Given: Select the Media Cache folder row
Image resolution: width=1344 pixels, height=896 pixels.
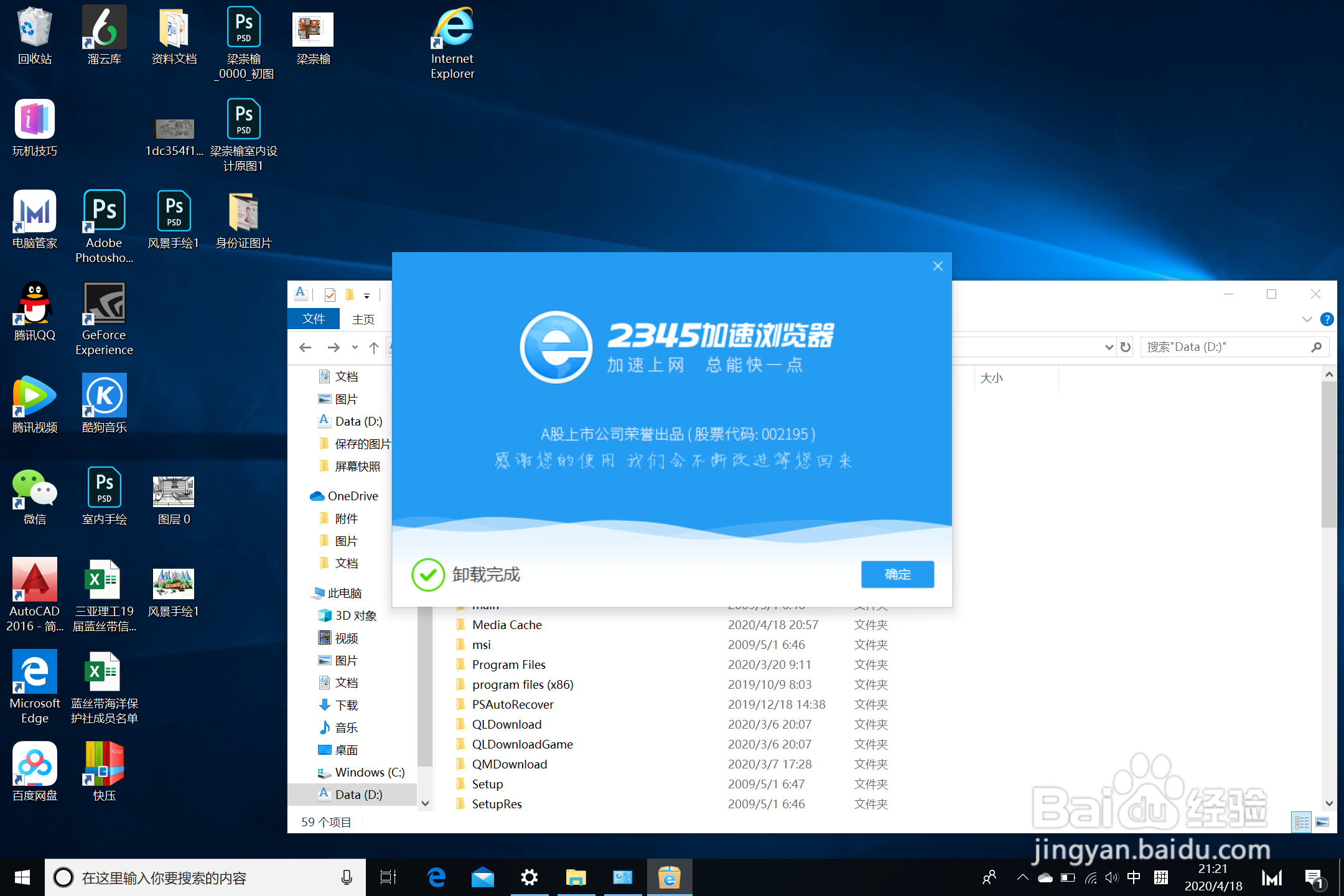Looking at the screenshot, I should click(672, 625).
